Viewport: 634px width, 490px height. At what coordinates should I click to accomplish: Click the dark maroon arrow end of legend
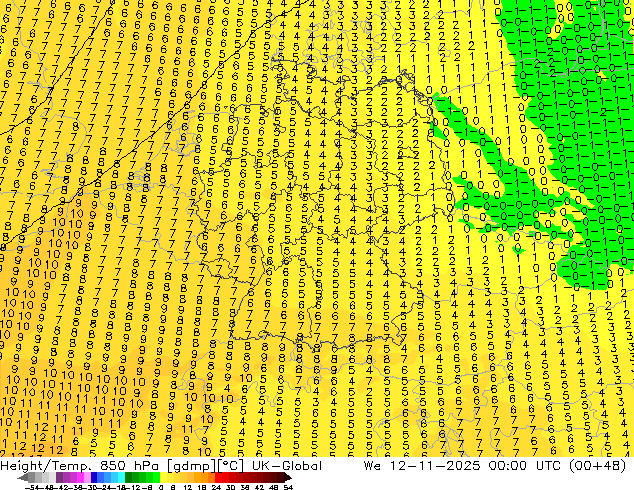click(288, 478)
